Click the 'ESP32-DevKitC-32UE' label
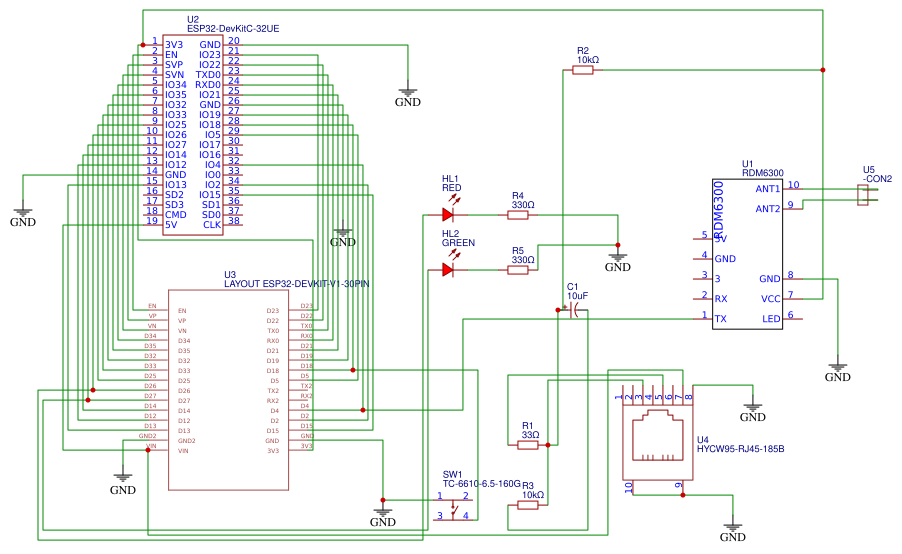The width and height of the screenshot is (902, 554). [x=233, y=29]
